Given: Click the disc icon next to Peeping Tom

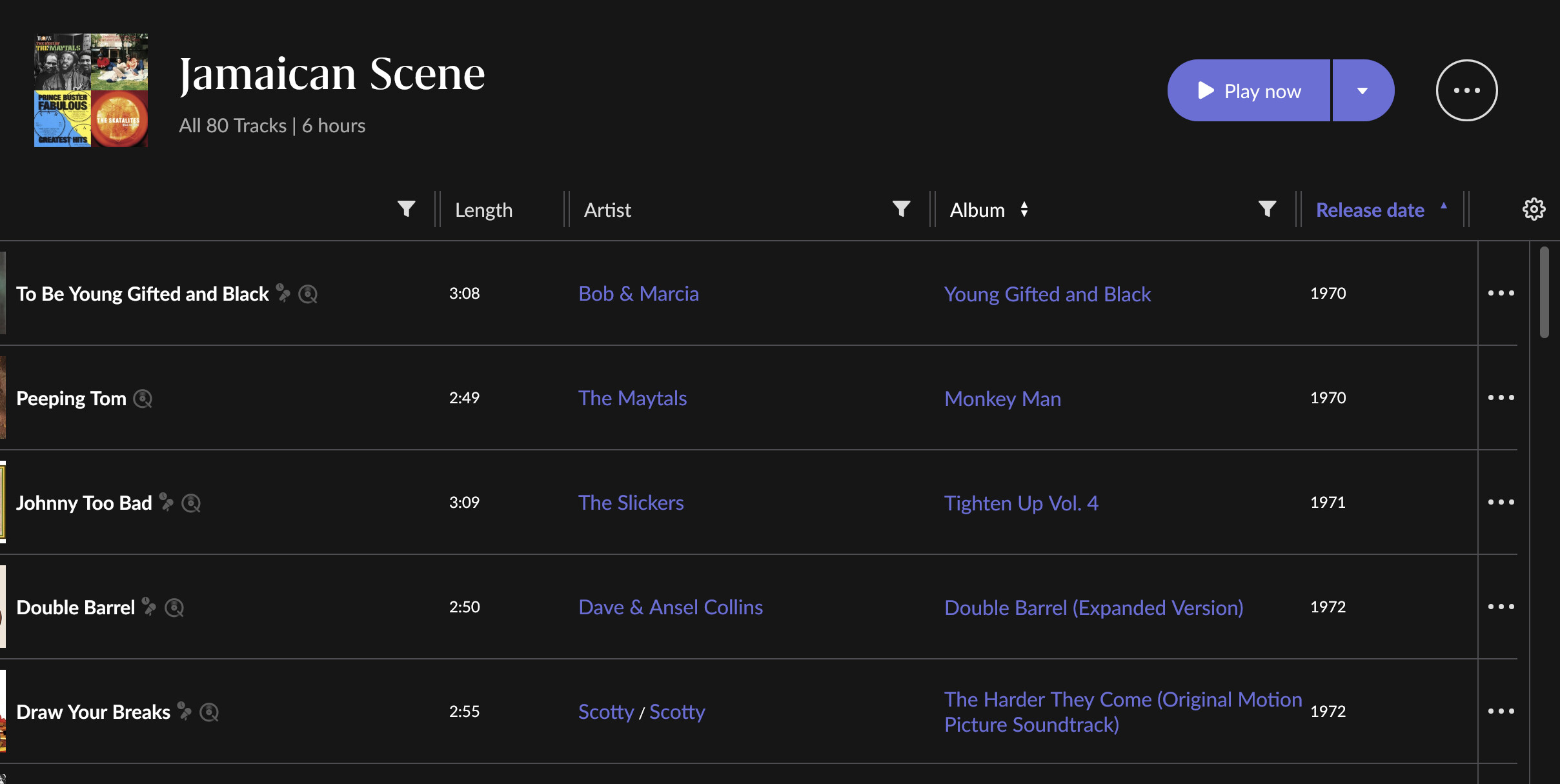Looking at the screenshot, I should pos(143,399).
